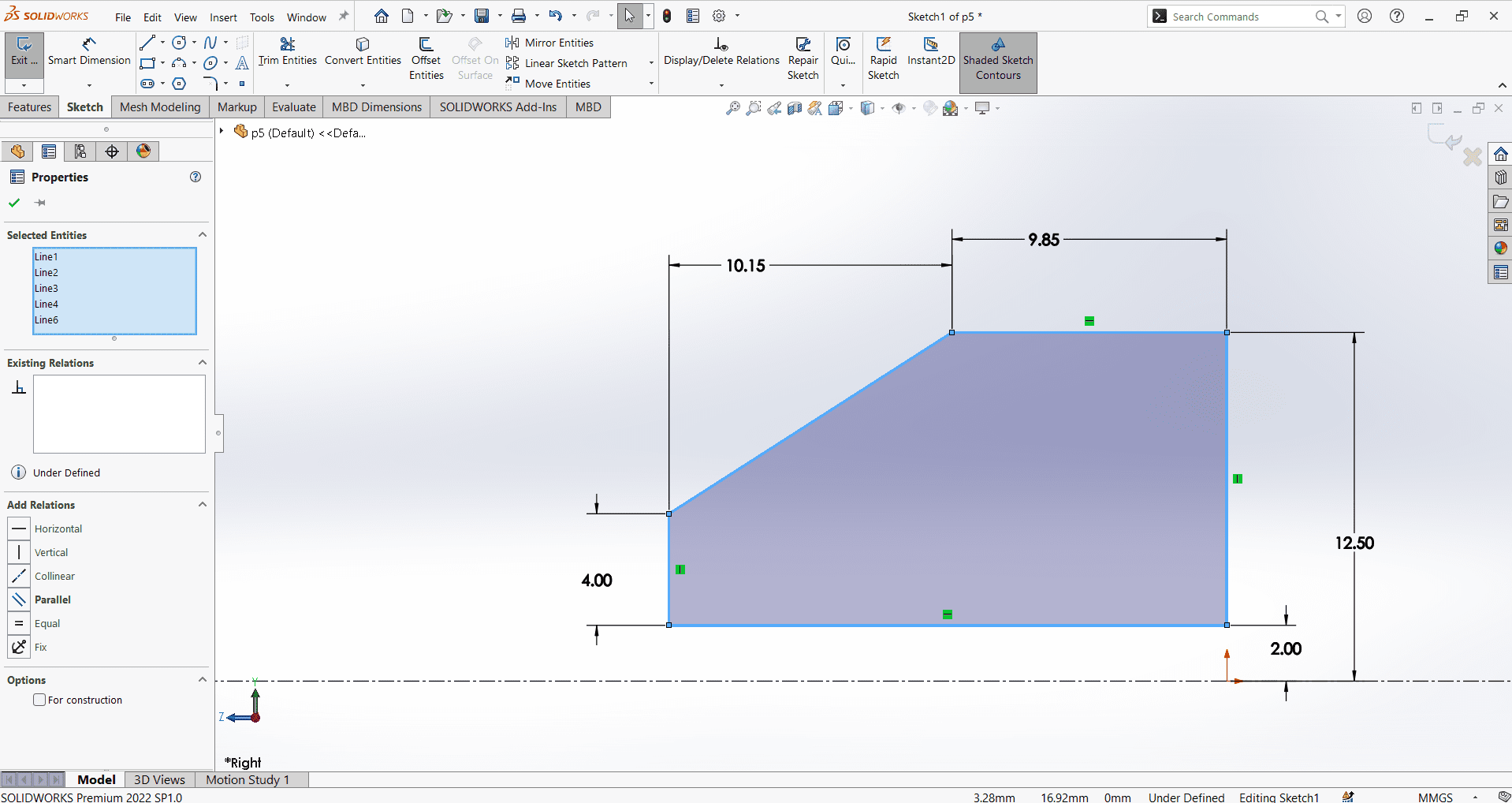
Task: Enable the For construction checkbox
Action: 39,700
